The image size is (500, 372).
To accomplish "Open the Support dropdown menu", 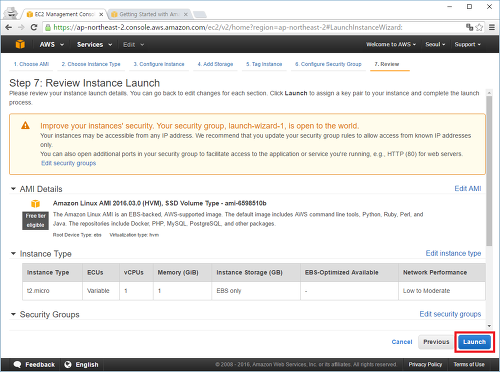I will coord(467,44).
